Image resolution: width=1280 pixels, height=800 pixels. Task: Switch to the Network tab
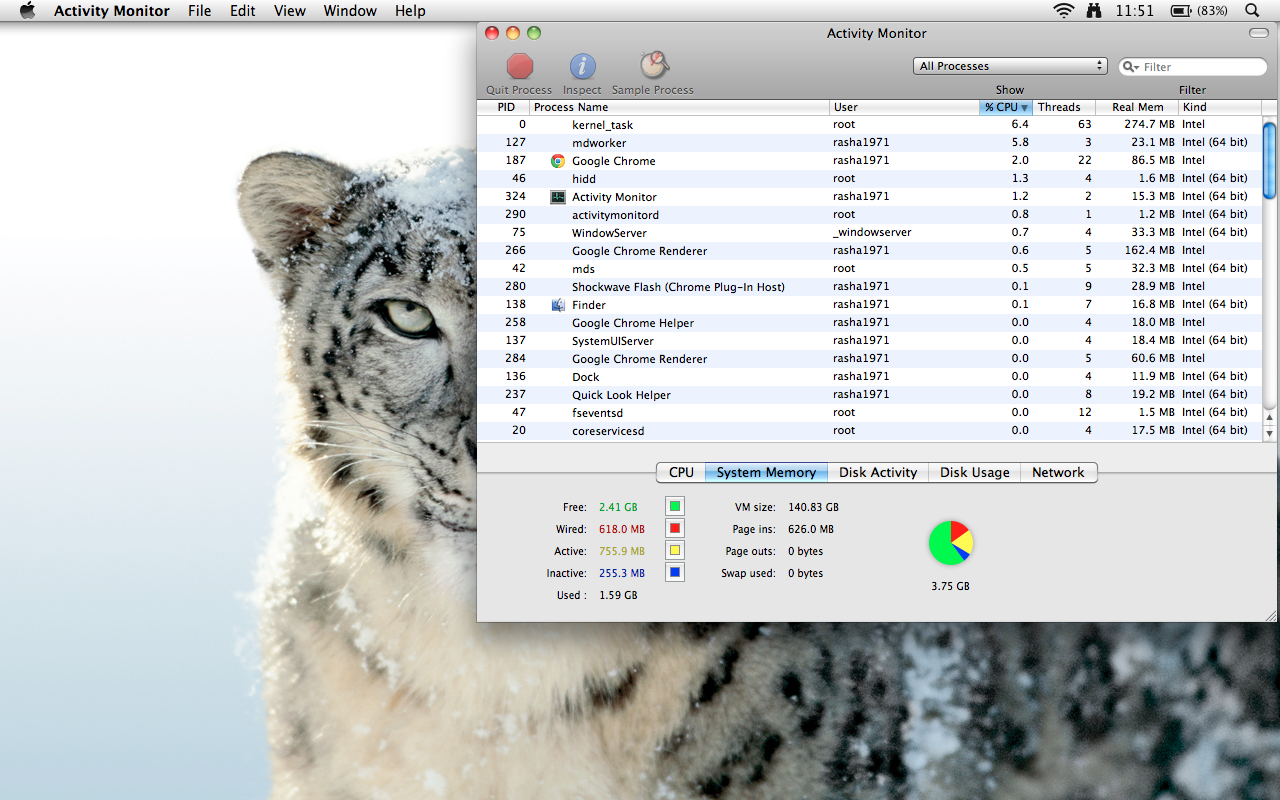1058,472
